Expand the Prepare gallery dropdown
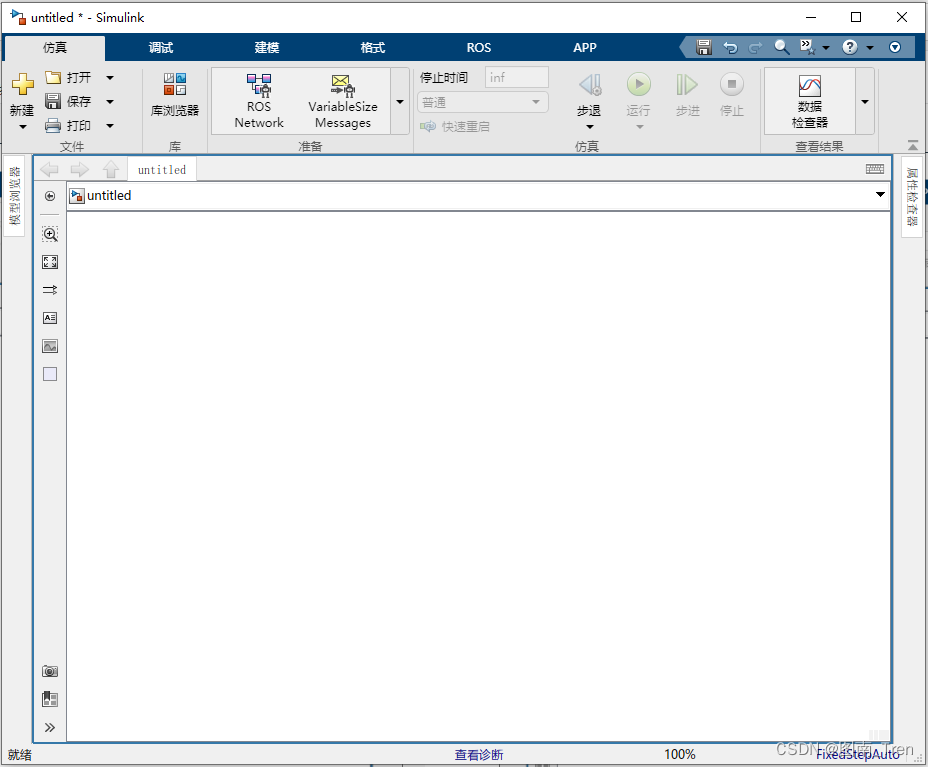Screen dimensions: 928x767 coord(400,102)
